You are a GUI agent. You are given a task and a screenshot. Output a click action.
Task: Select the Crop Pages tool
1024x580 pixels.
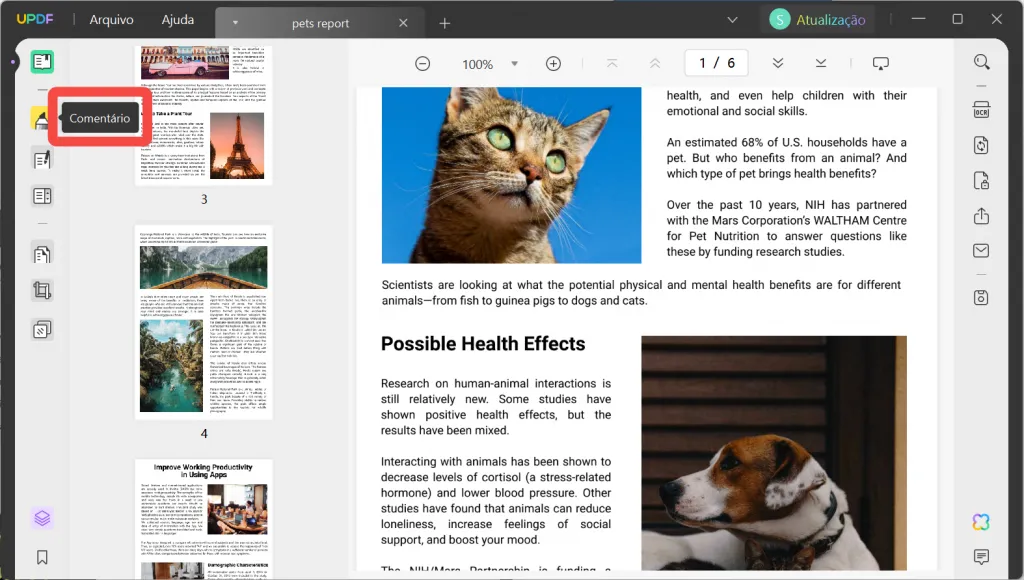42,290
